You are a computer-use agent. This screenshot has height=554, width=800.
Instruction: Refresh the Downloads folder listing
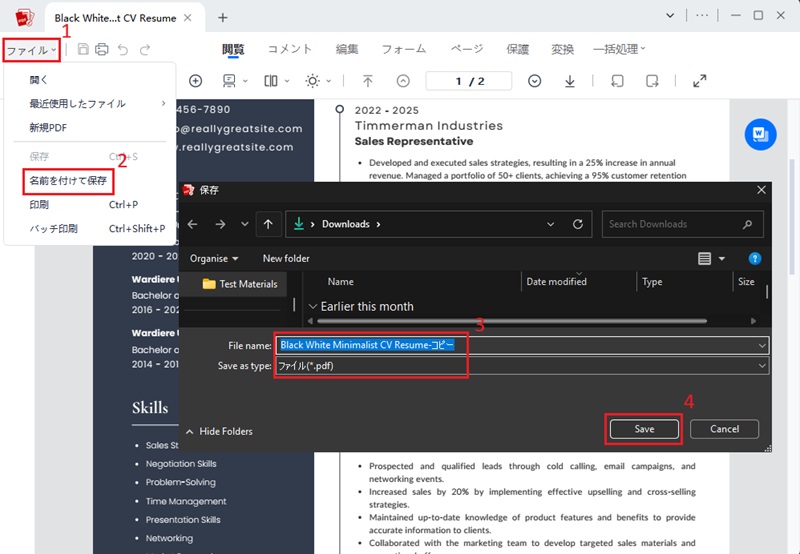pyautogui.click(x=578, y=224)
